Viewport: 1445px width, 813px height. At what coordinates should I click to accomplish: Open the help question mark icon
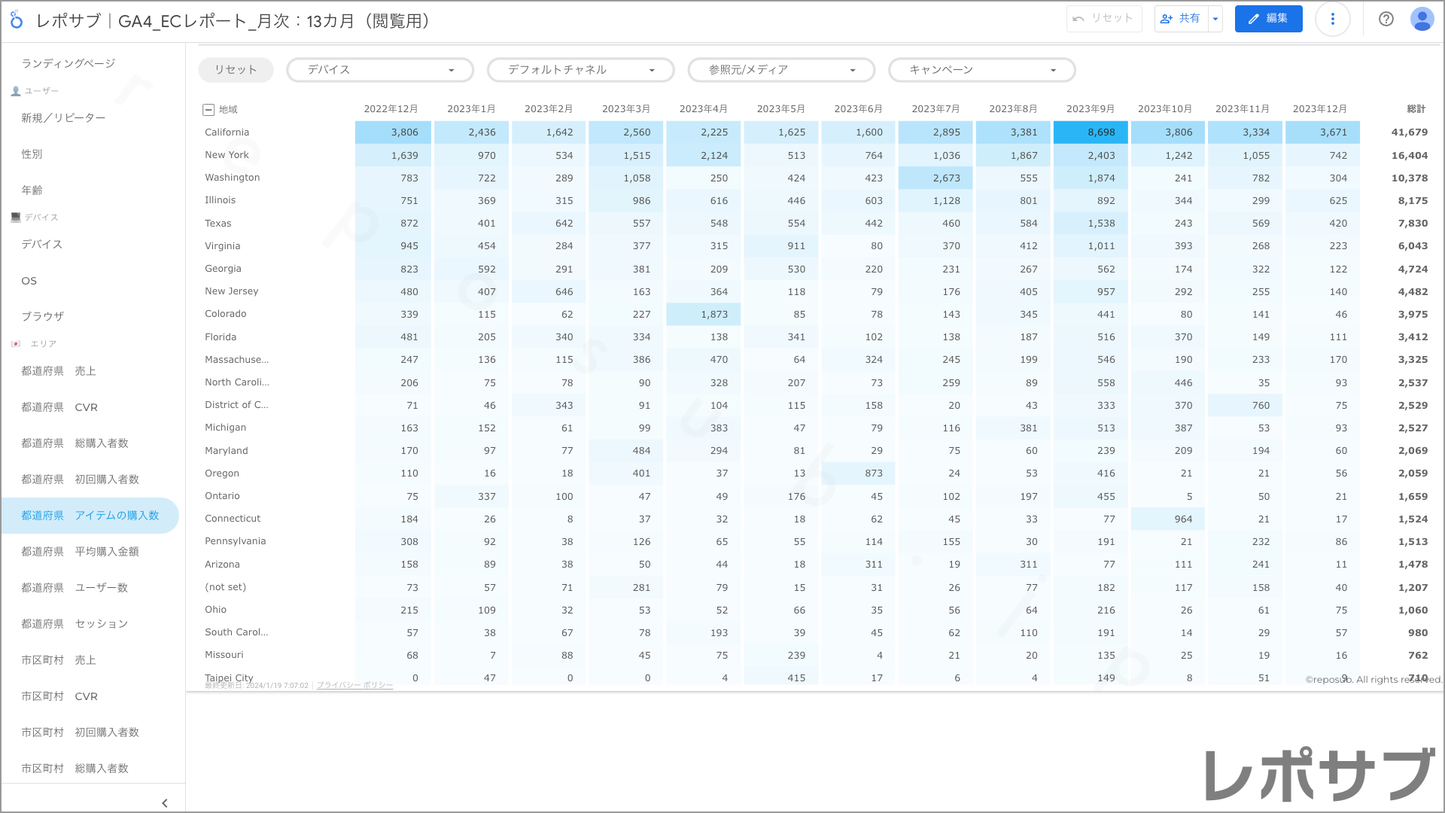click(1386, 19)
